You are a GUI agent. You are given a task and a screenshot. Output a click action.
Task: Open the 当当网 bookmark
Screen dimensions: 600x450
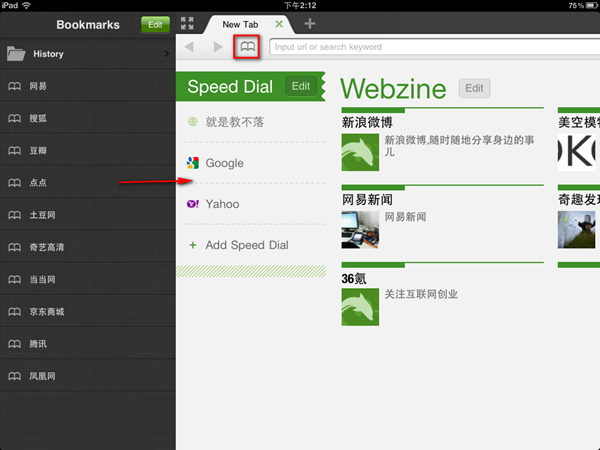(x=88, y=279)
